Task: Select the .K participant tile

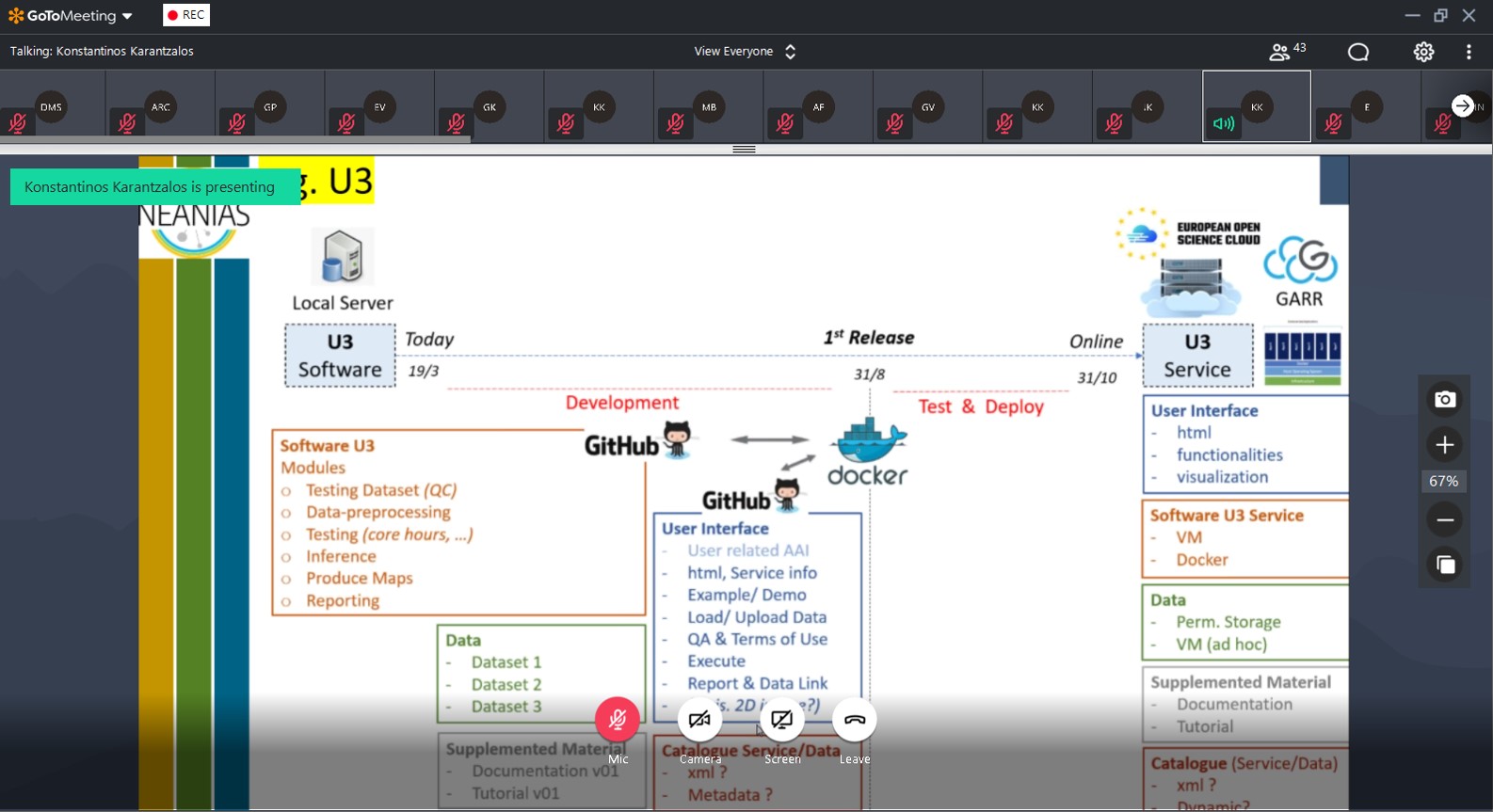Action: (1148, 106)
